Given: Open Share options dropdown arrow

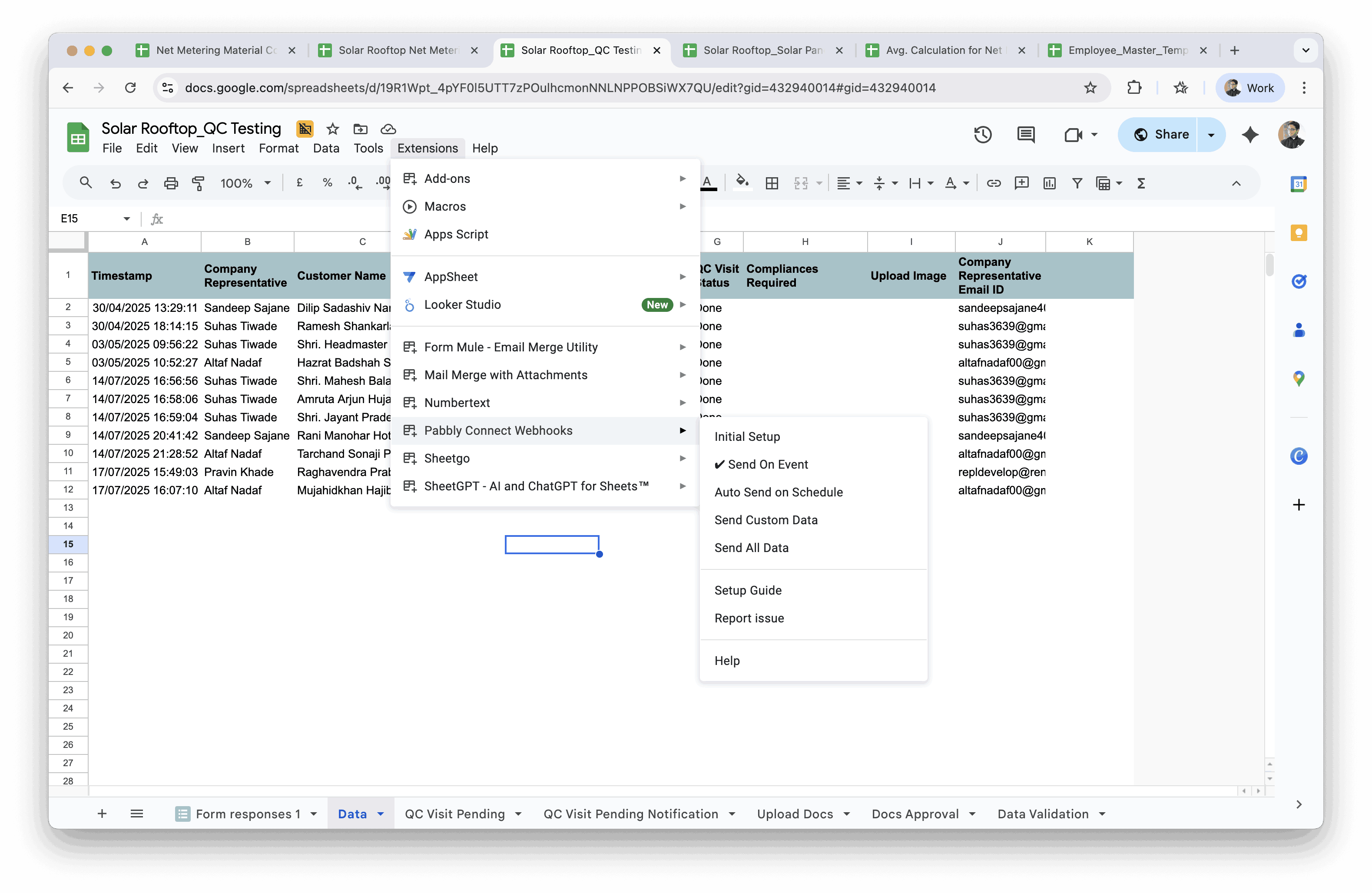Looking at the screenshot, I should pos(1210,134).
